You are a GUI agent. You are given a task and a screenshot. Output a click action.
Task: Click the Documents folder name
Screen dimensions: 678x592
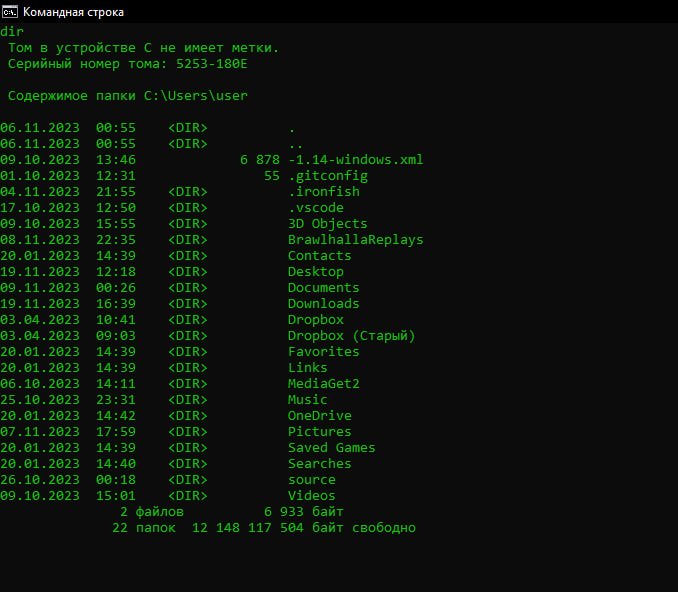pyautogui.click(x=323, y=288)
